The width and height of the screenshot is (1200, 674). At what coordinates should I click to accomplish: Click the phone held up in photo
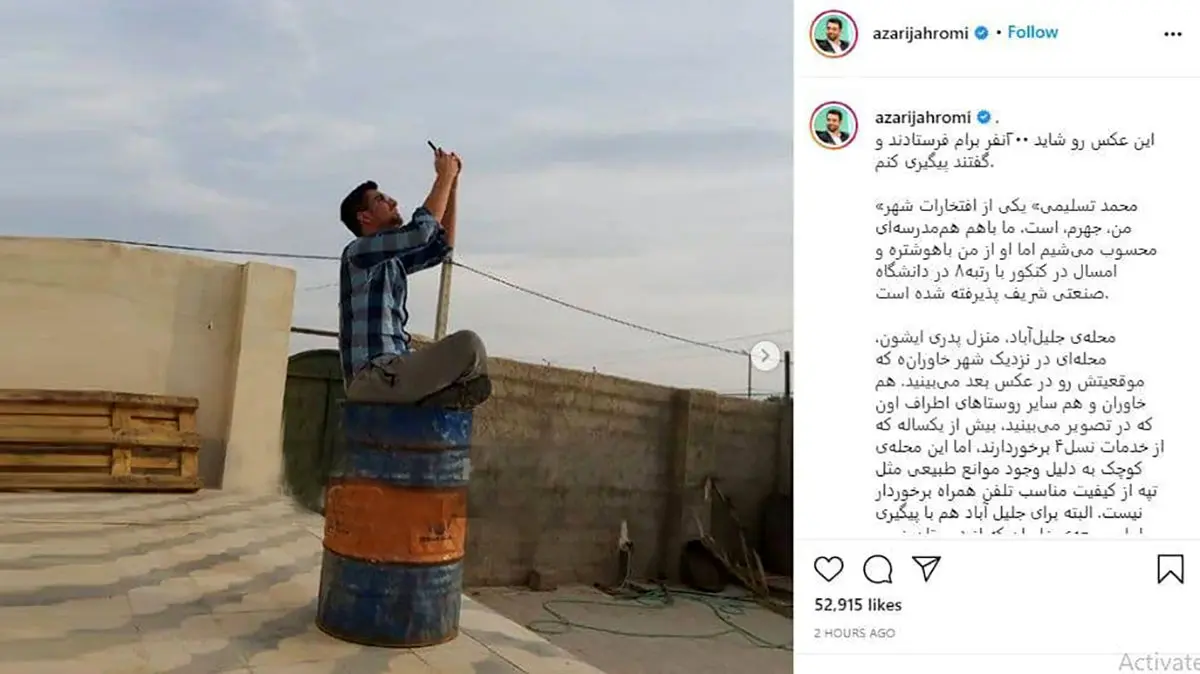[x=434, y=147]
